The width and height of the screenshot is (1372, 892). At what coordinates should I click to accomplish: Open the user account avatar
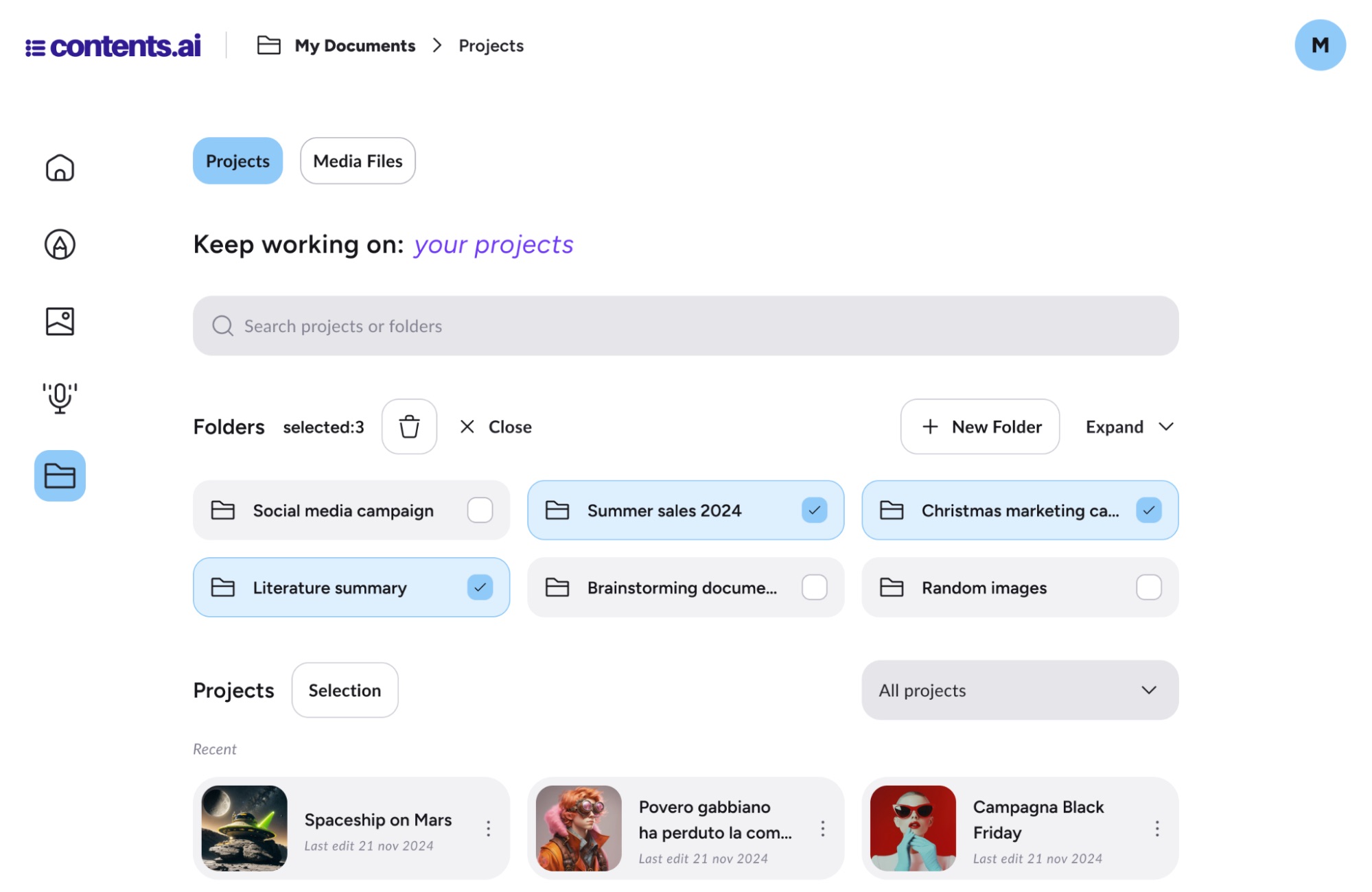[1319, 45]
